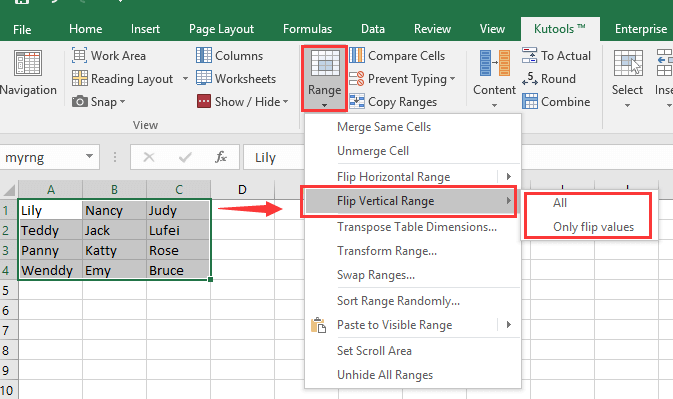
Task: Click the Content conversion icon
Action: tap(494, 63)
